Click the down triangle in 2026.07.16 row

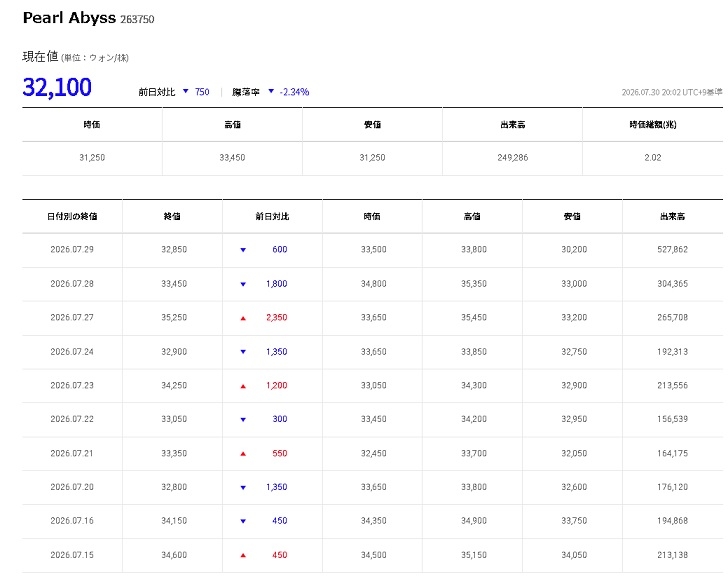coord(243,521)
